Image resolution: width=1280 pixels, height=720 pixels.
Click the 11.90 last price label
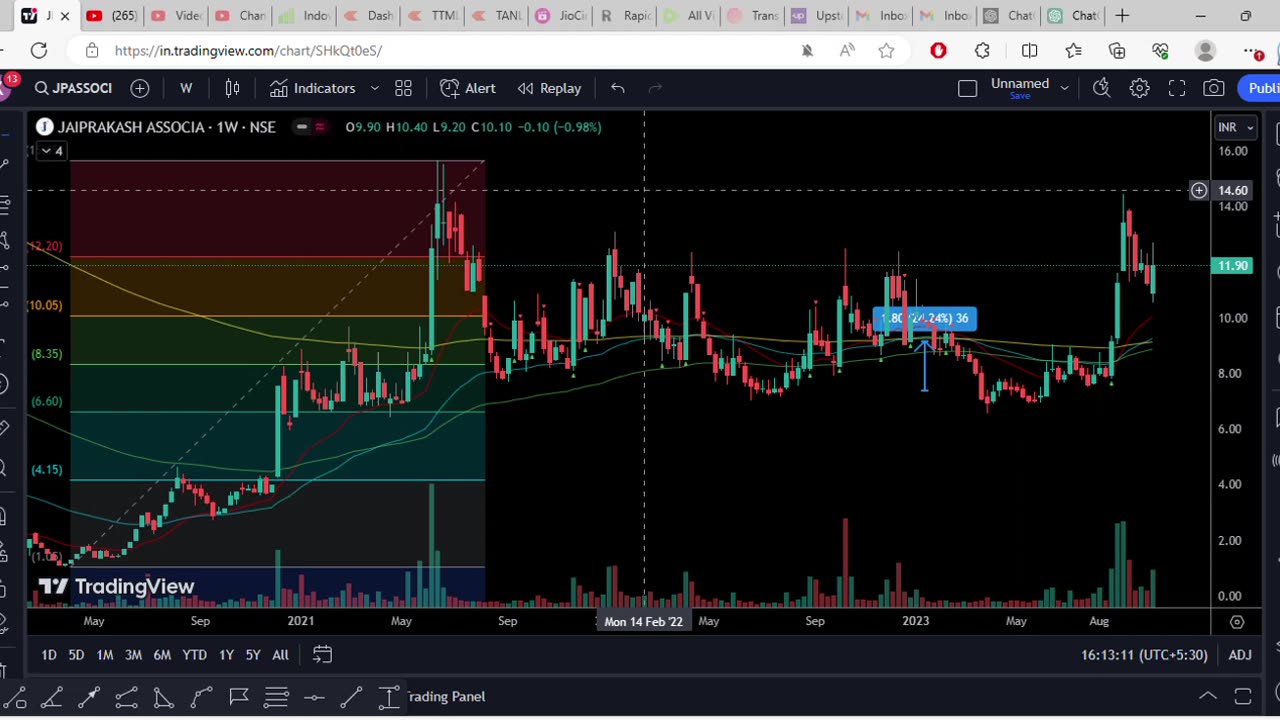pos(1232,266)
